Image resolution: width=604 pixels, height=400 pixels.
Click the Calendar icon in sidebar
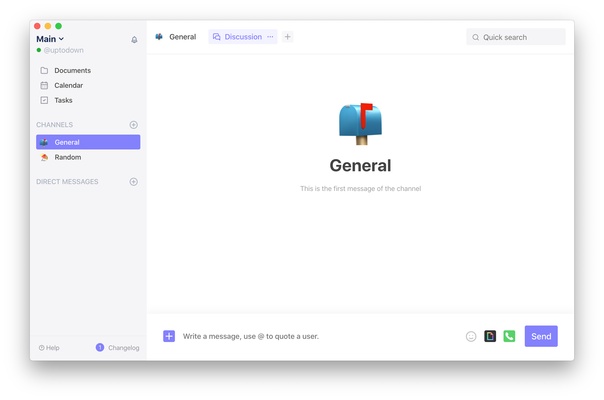pyautogui.click(x=44, y=85)
